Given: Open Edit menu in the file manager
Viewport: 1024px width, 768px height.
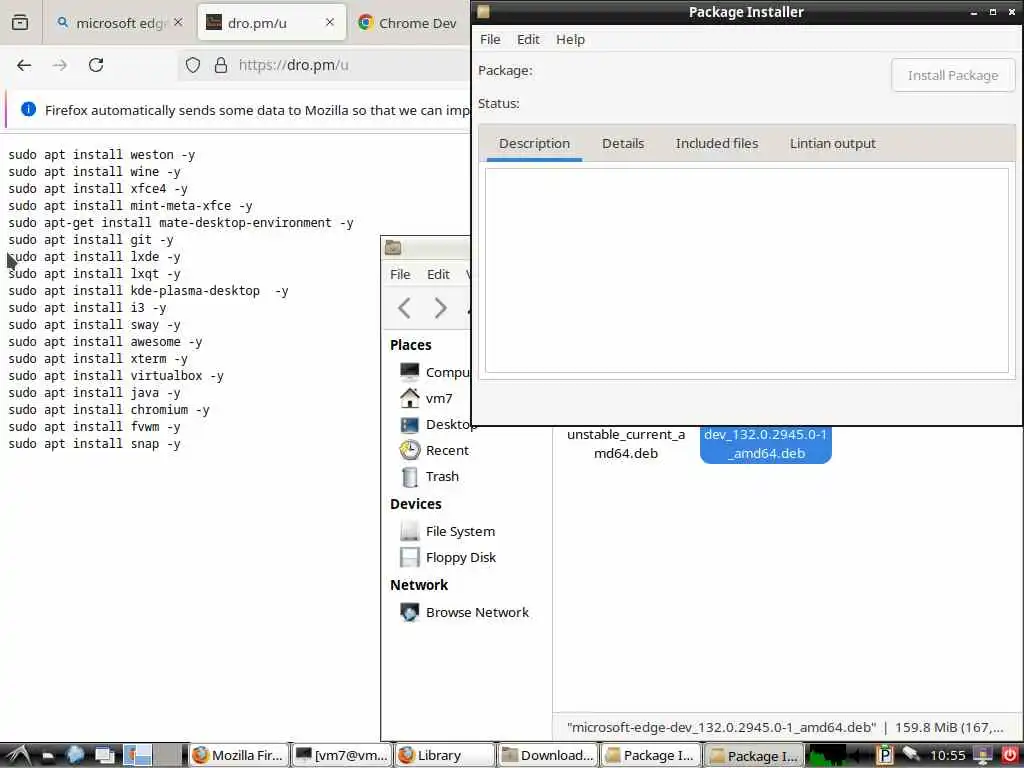Looking at the screenshot, I should coord(438,274).
